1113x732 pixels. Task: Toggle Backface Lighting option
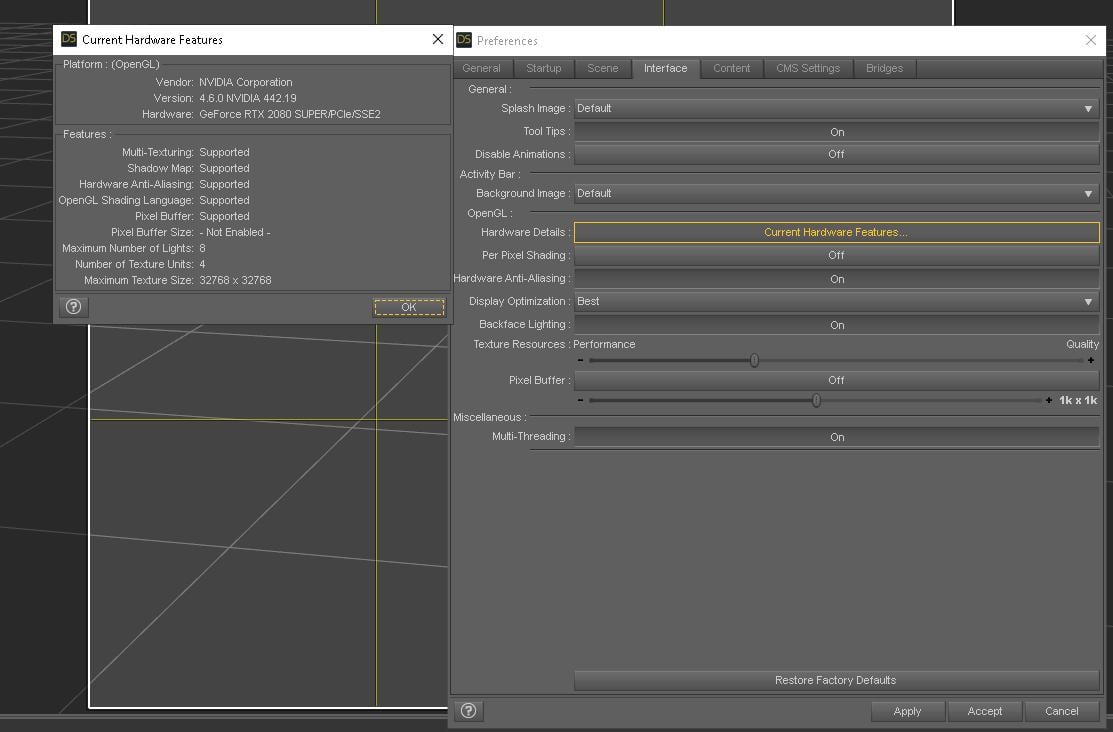[x=837, y=324]
